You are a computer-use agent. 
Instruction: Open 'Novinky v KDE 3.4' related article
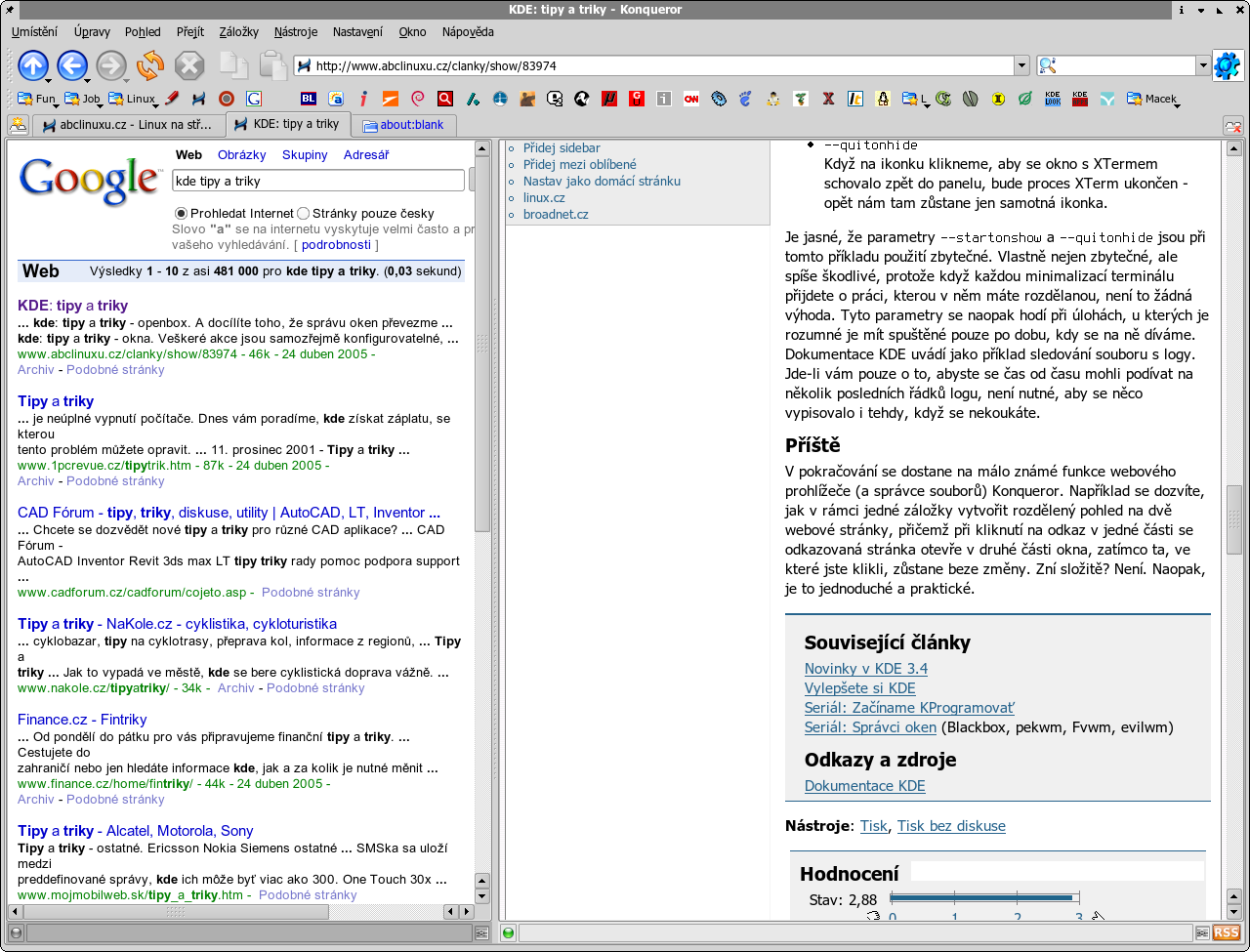866,669
